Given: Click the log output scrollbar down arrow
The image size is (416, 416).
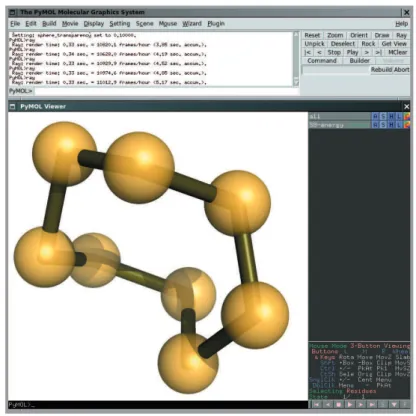Looking at the screenshot, I should coord(296,83).
